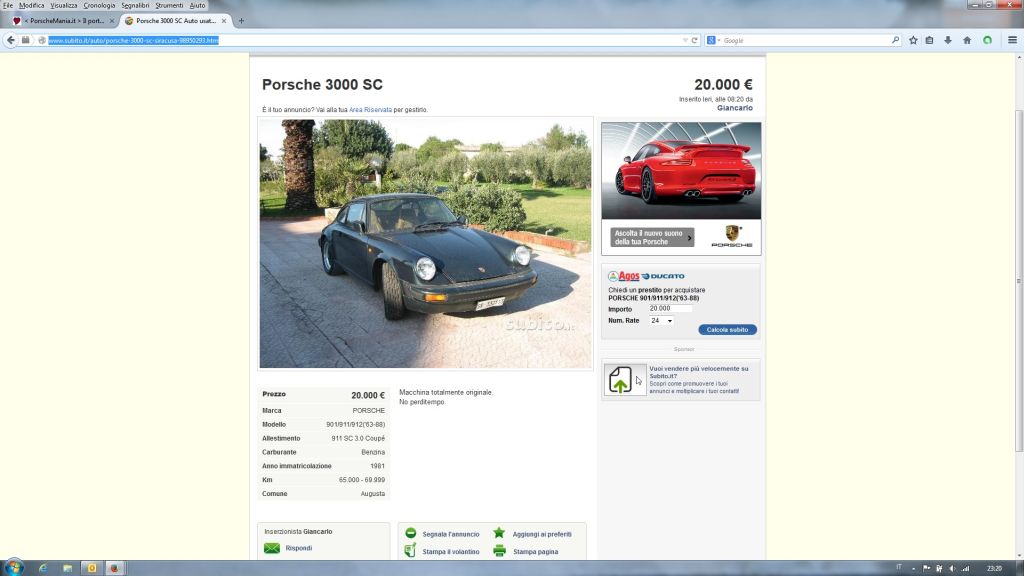Image resolution: width=1024 pixels, height=576 pixels.
Task: Go to the home page icon
Action: click(967, 40)
